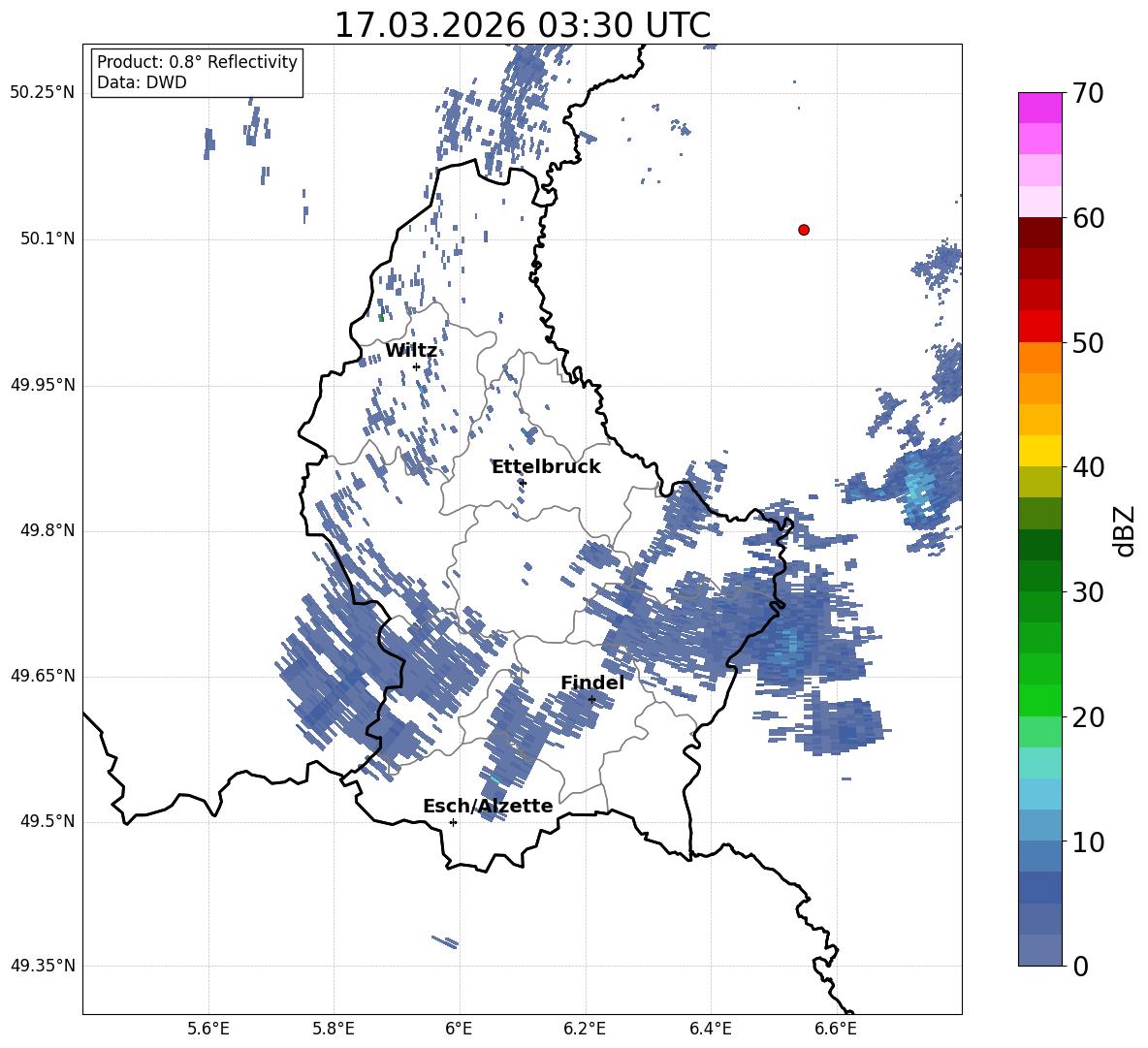Click the colorbar tick label 40
This screenshot has height=1048, width=1148.
click(1088, 467)
